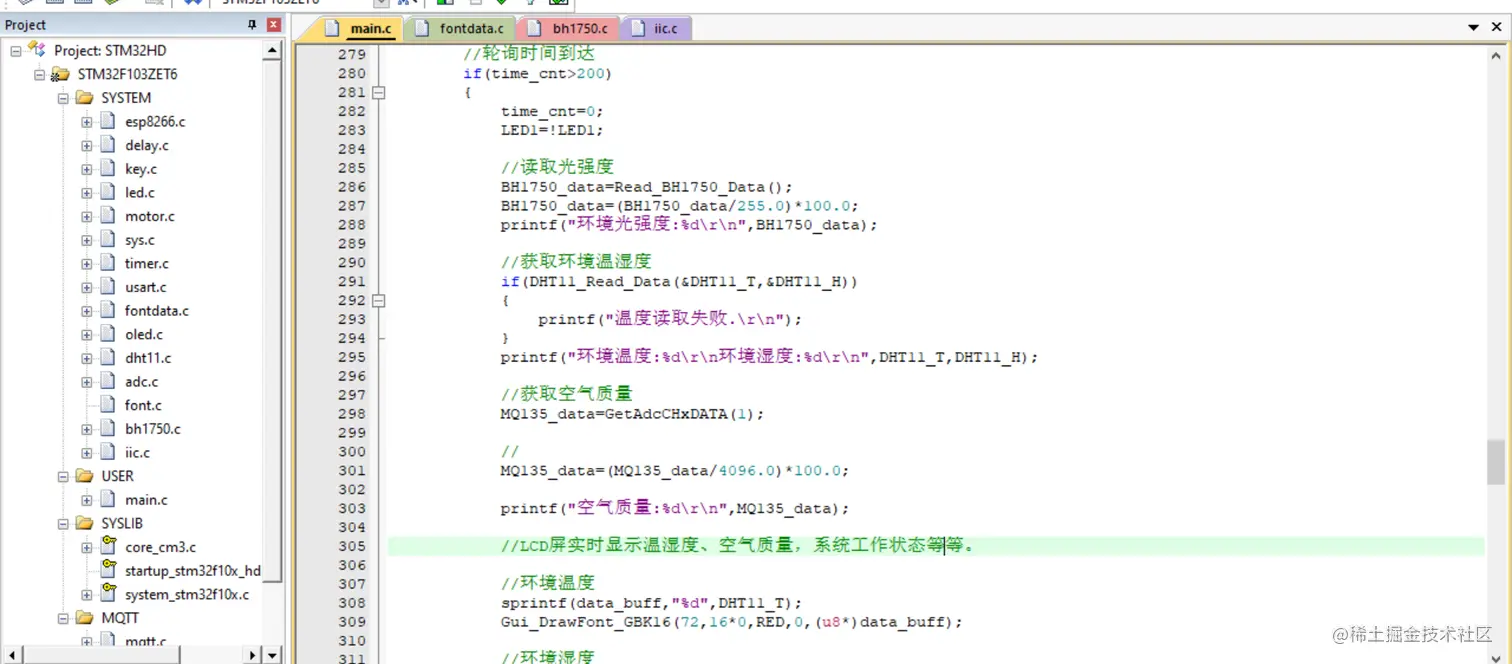Screen dimensions: 1512x664
Task: Open Manage Run-Time Environment
Action: pyautogui.click(x=502, y=4)
